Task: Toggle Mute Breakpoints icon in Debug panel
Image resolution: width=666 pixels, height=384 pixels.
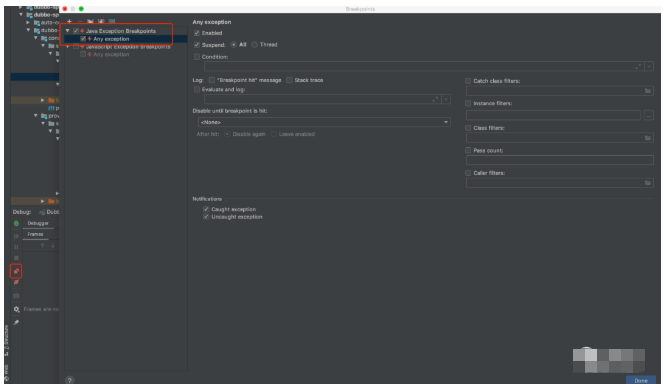Action: coord(16,282)
